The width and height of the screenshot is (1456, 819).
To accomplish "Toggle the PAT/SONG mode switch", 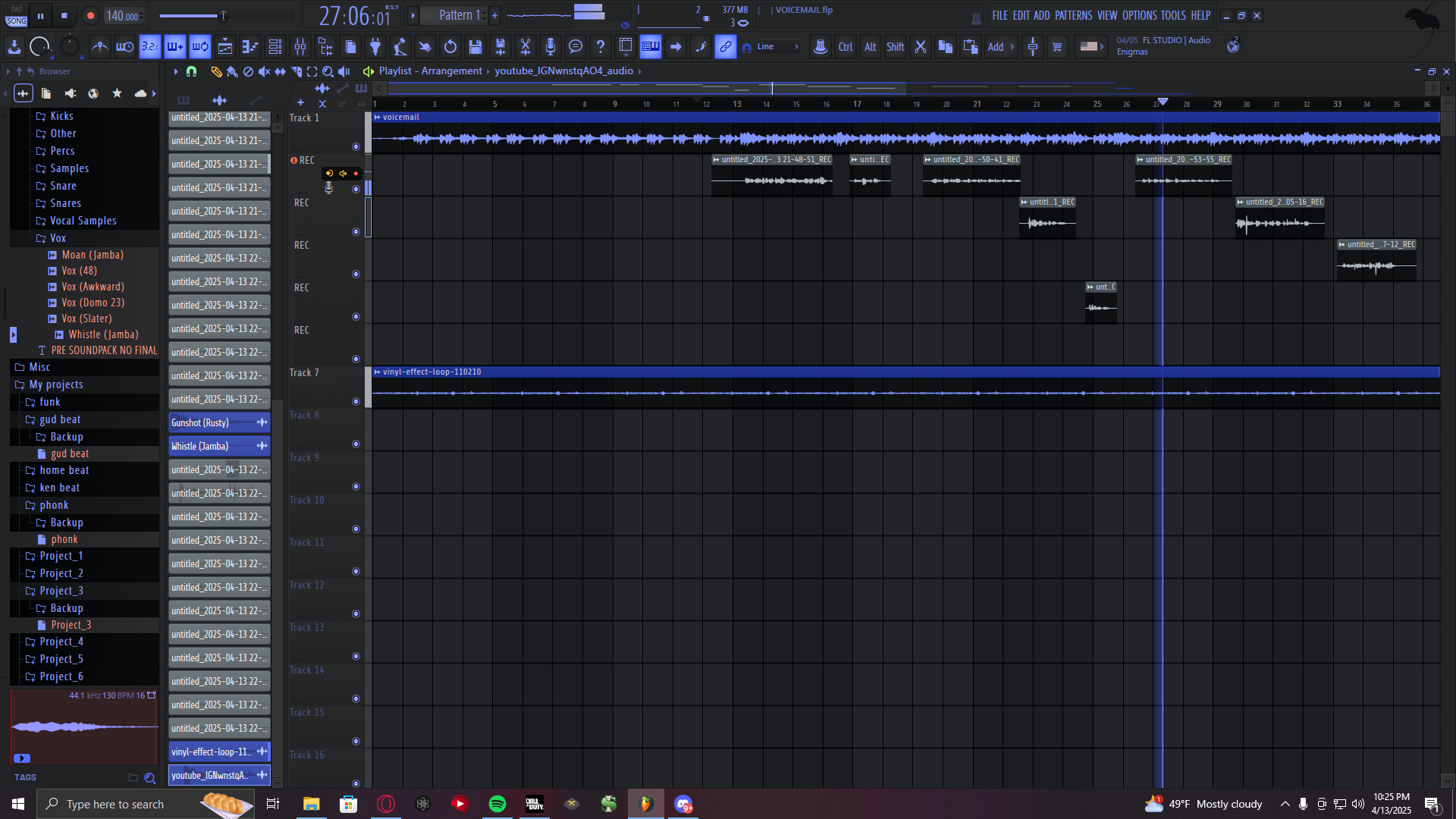I will (x=17, y=16).
